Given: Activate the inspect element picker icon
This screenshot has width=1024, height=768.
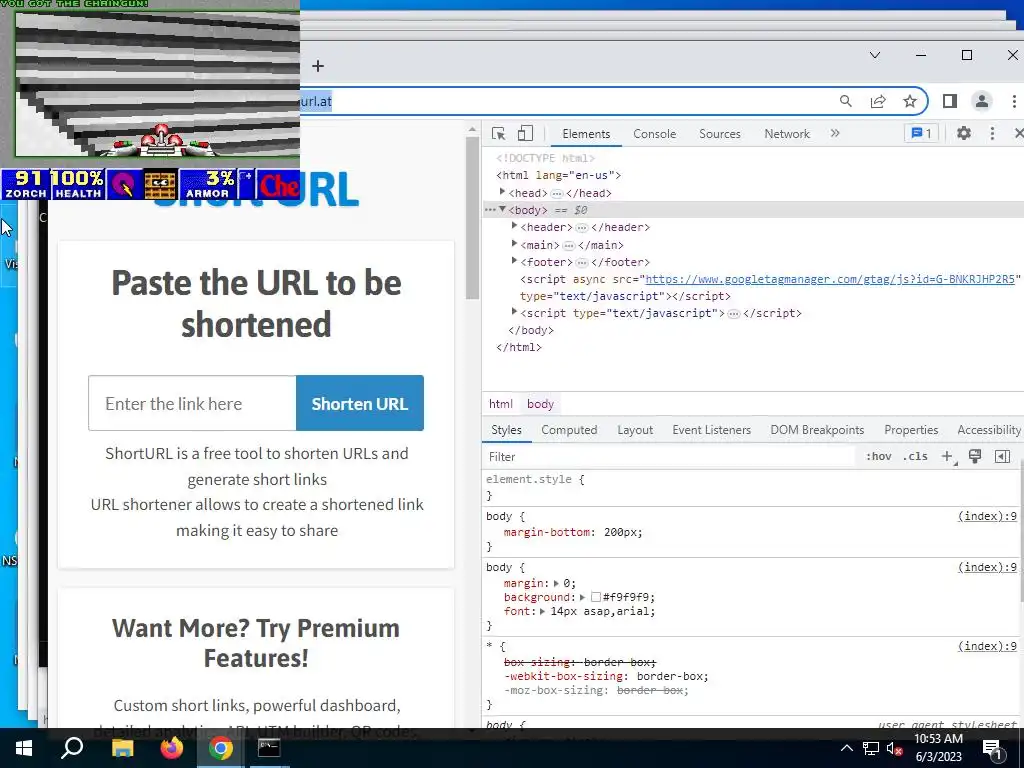Looking at the screenshot, I should click(499, 133).
